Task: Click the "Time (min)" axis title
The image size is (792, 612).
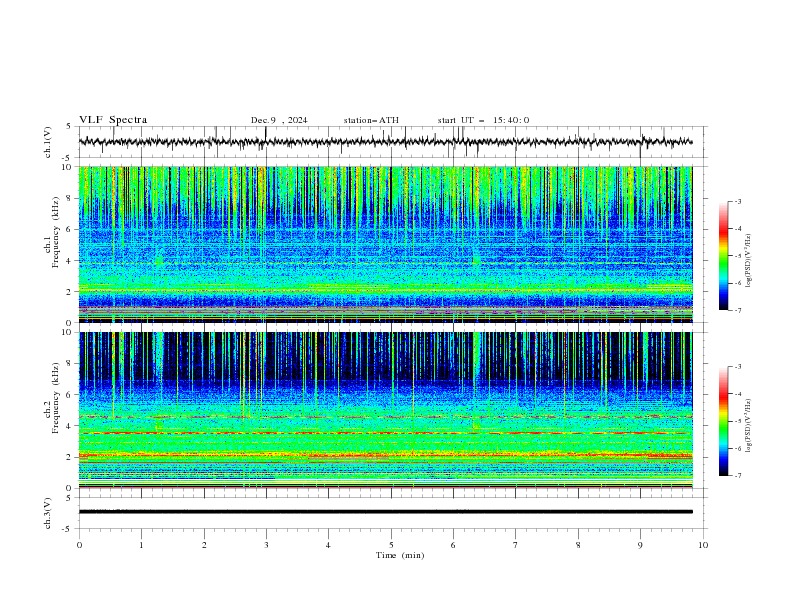Action: pos(400,555)
